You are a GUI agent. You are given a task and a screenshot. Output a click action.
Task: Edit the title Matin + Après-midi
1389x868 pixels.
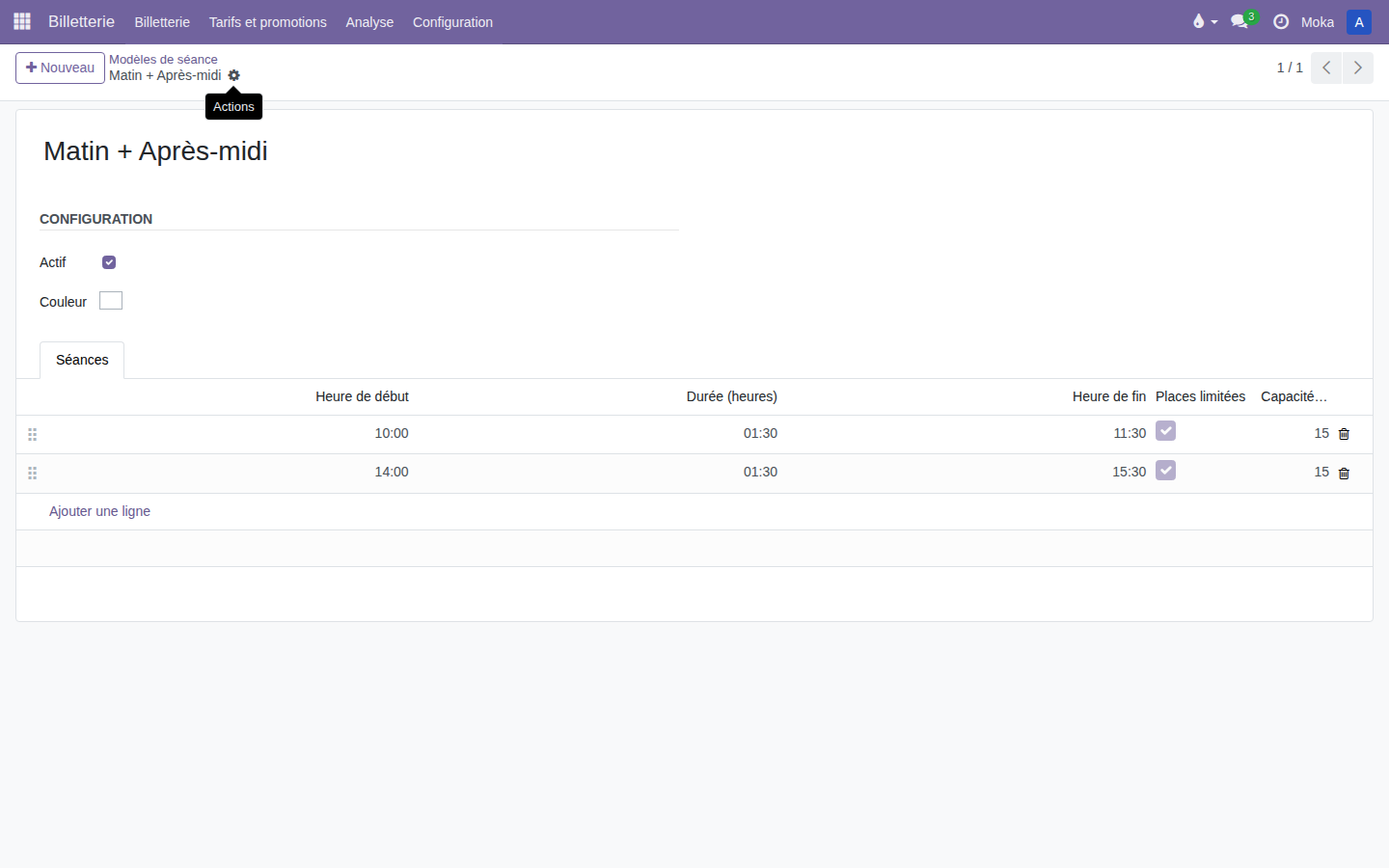tap(155, 151)
